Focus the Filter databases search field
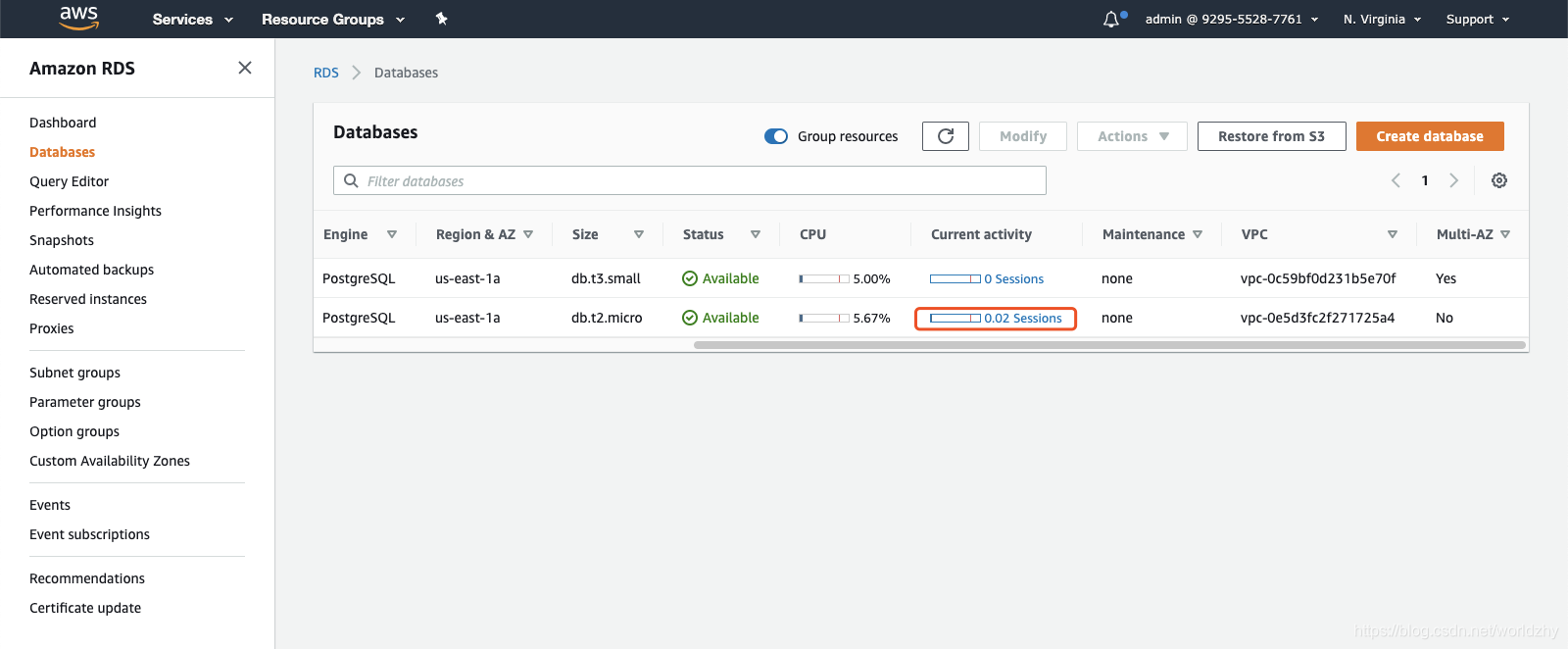The image size is (1568, 649). [x=690, y=180]
